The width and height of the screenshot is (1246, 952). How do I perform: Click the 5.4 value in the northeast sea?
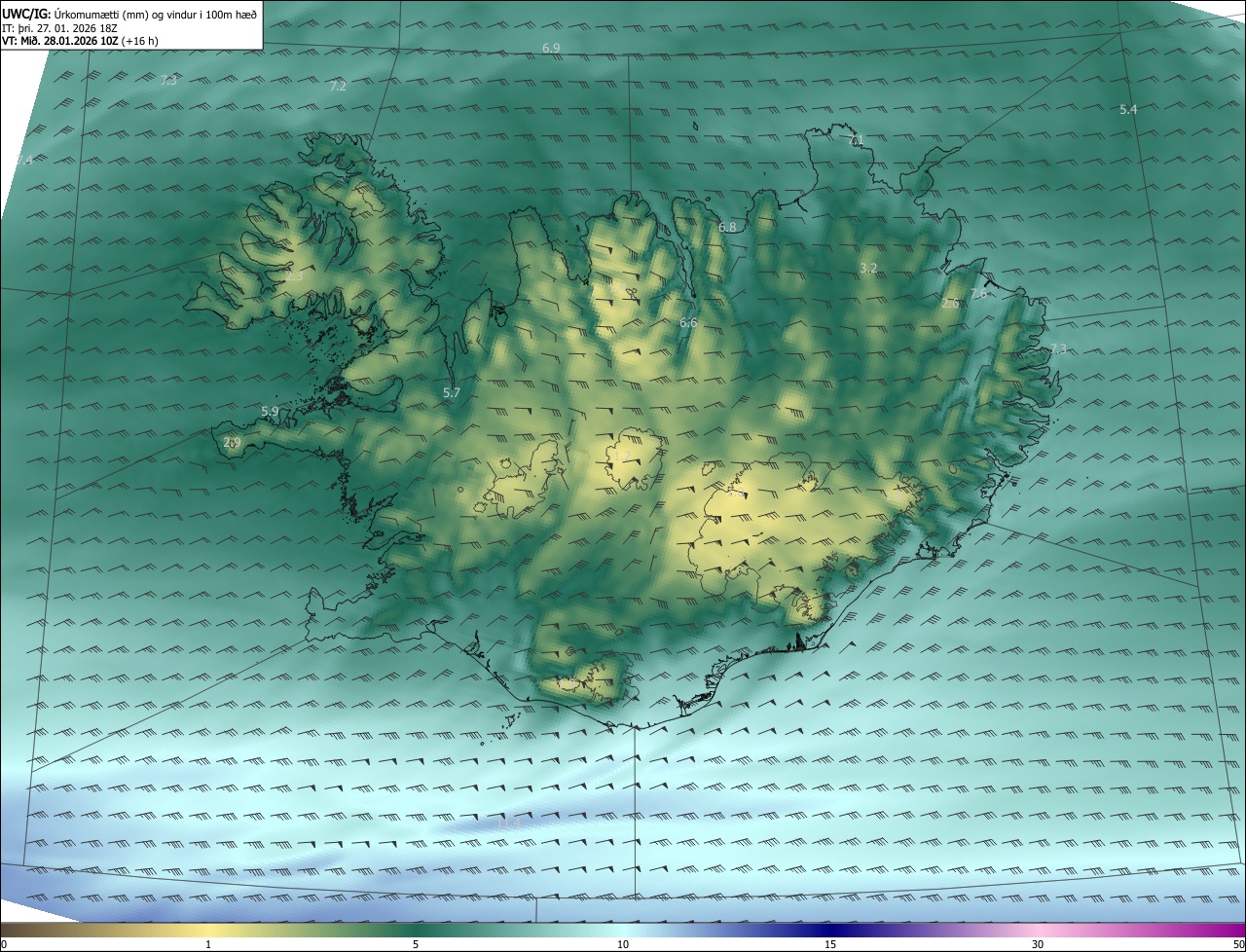point(1128,110)
